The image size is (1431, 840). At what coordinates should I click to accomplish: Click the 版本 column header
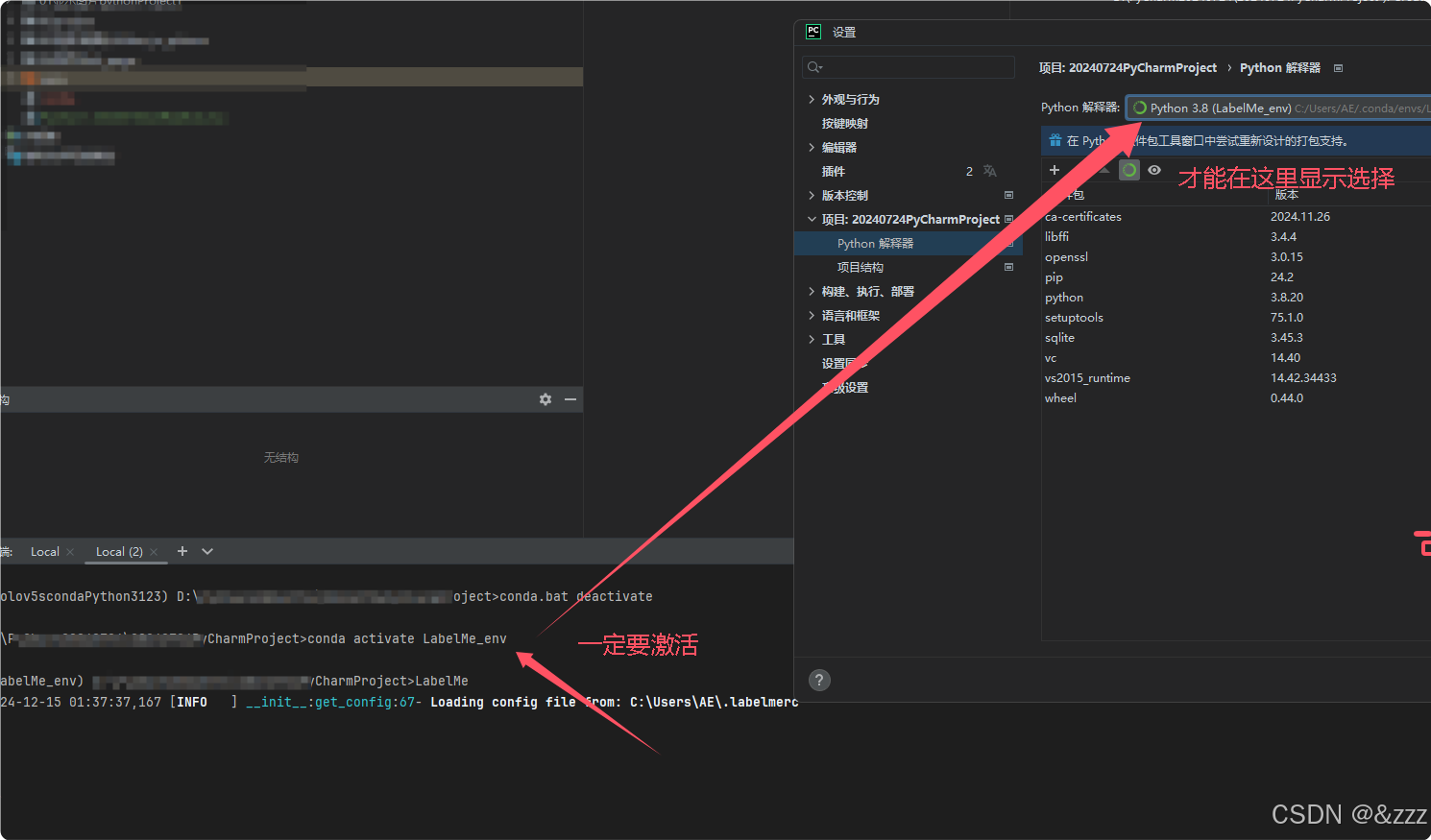(1287, 195)
